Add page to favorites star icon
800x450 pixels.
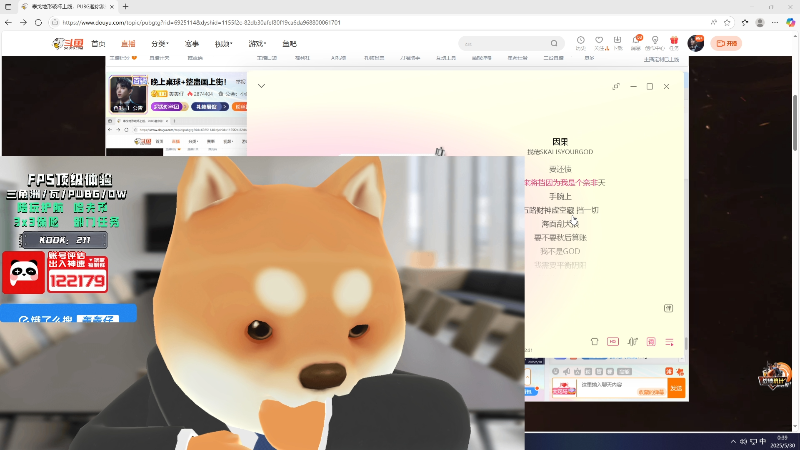[727, 22]
